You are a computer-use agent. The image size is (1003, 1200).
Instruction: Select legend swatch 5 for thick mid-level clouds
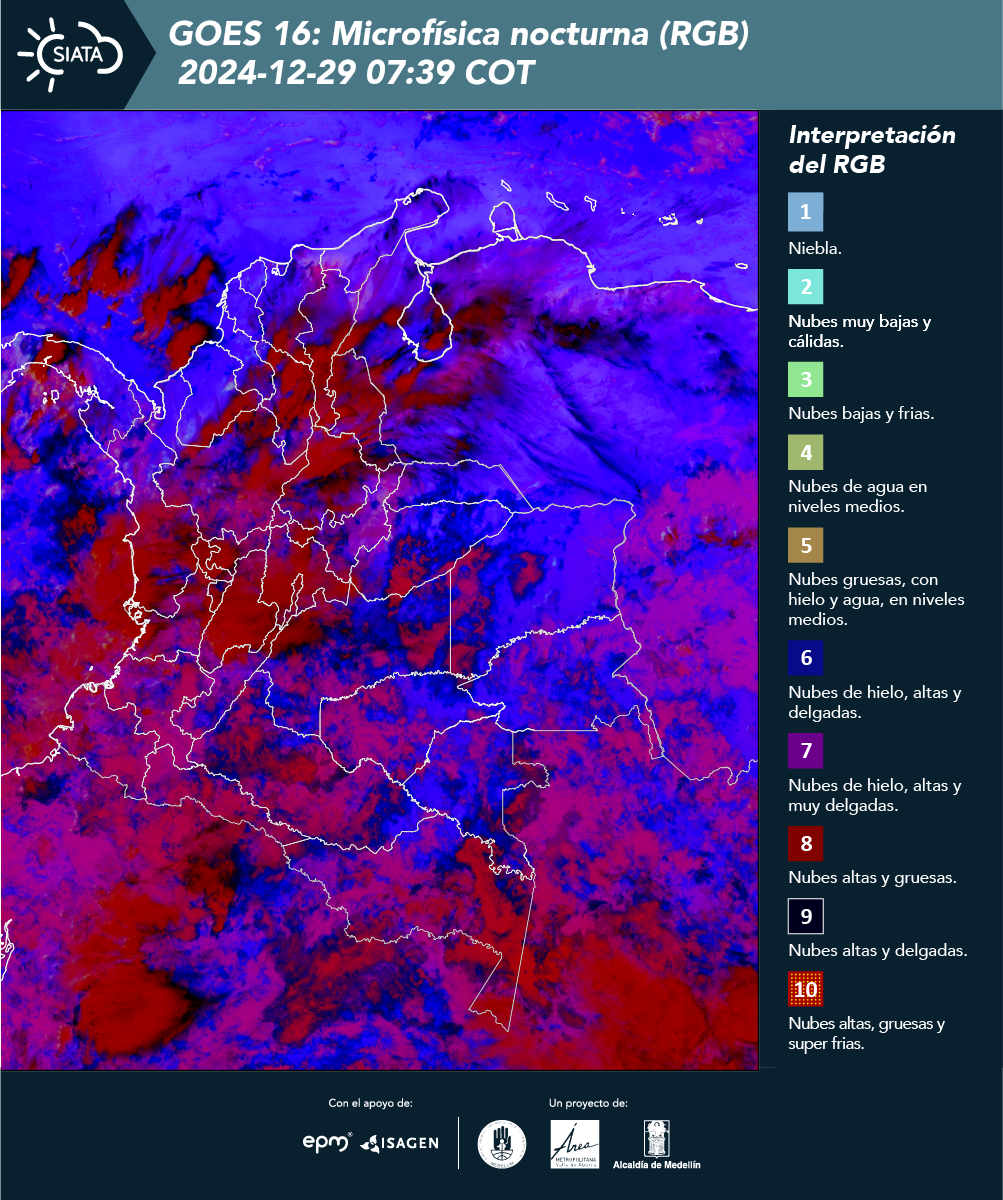click(805, 546)
